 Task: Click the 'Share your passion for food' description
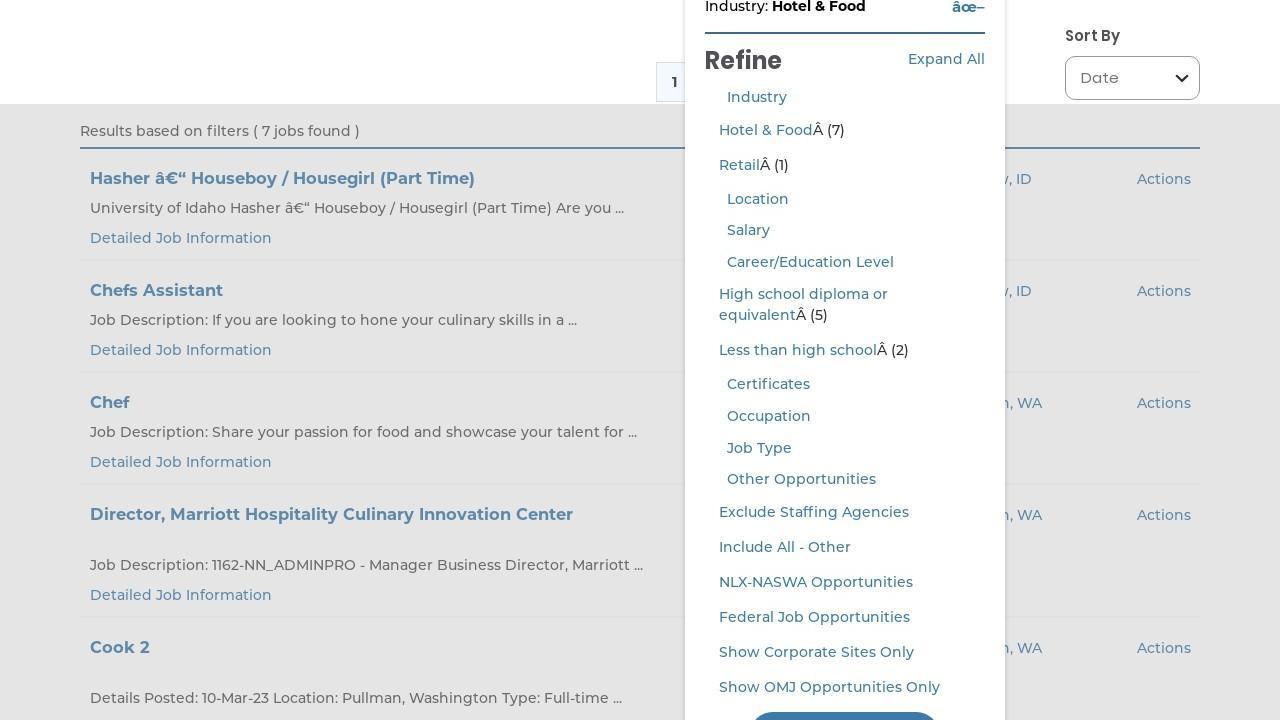pos(363,432)
